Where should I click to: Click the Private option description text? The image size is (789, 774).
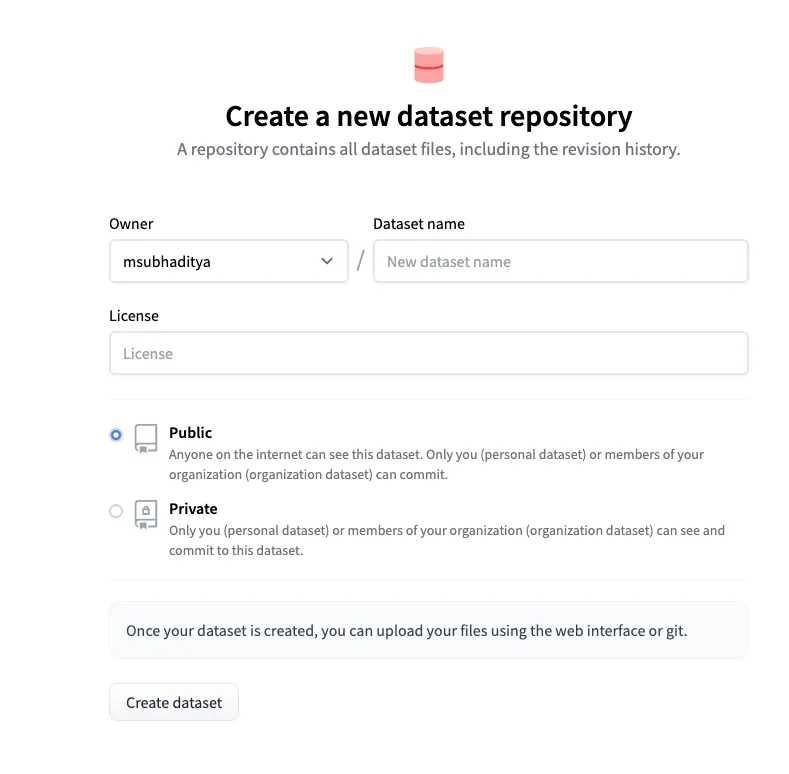click(446, 540)
